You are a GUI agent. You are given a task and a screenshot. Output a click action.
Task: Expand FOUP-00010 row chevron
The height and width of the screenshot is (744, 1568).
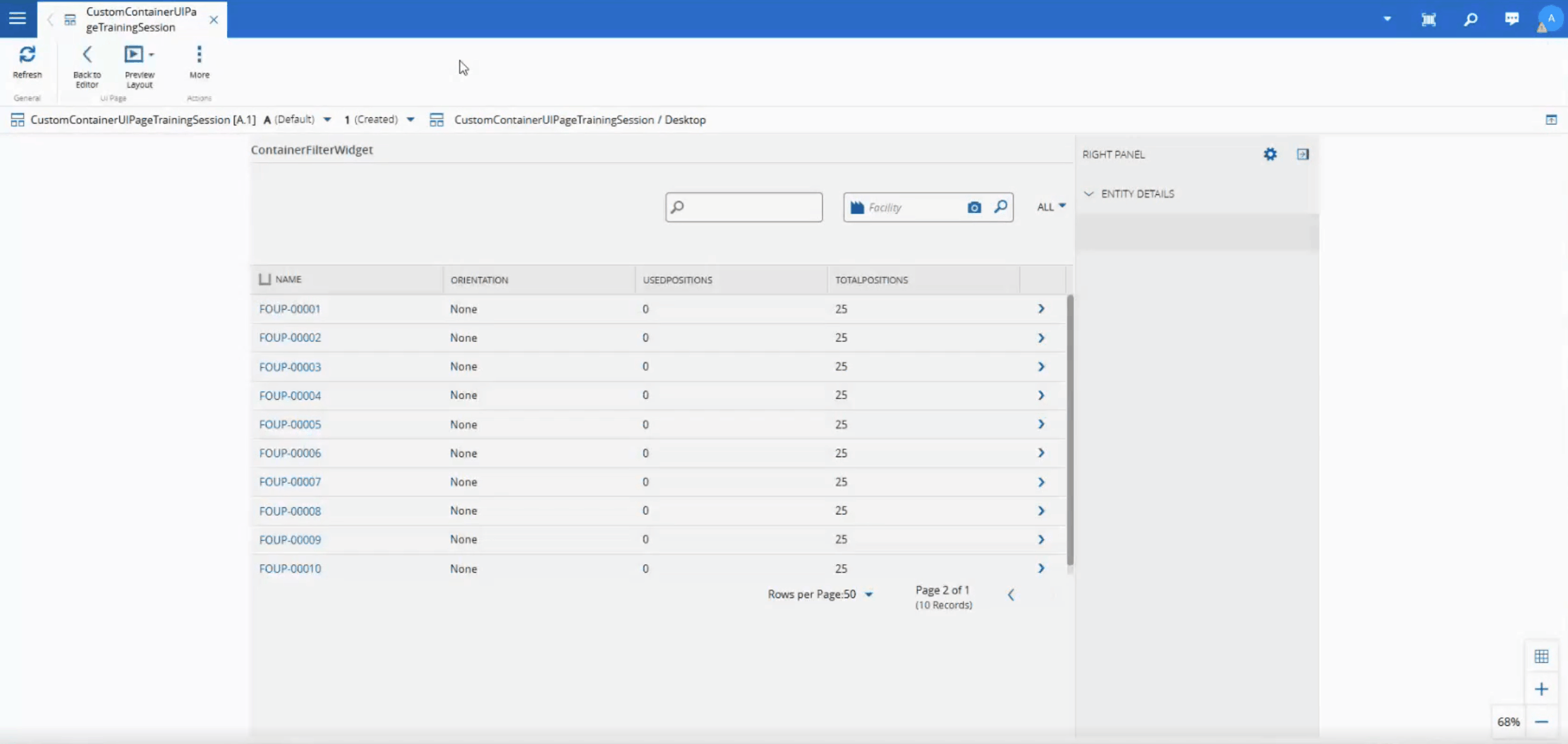1041,568
